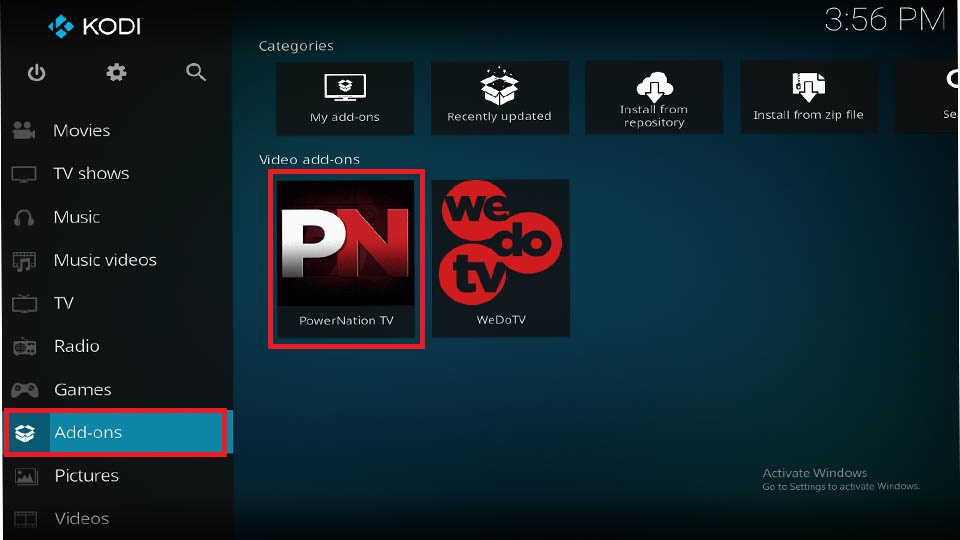Choose Install from zip file label
This screenshot has width=960, height=540.
pyautogui.click(x=808, y=114)
